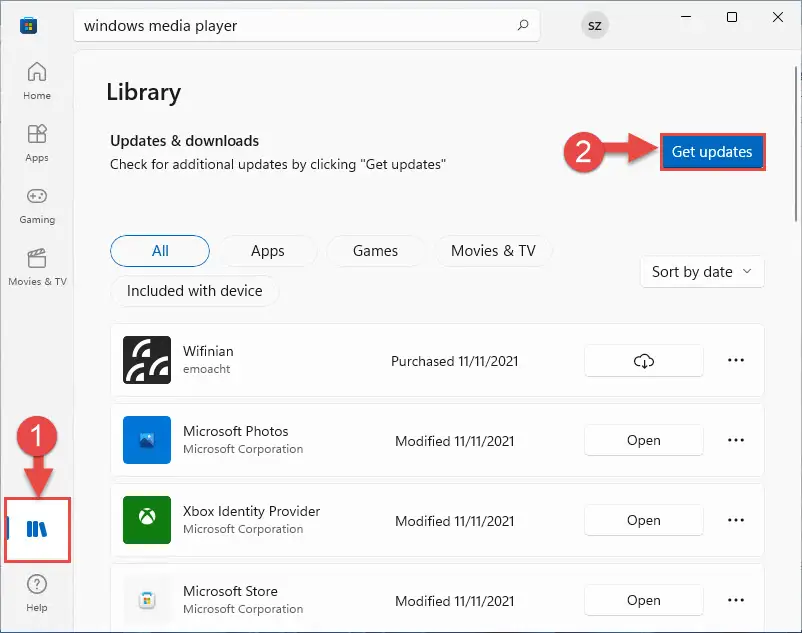Viewport: 802px width, 633px height.
Task: Click the search magnifier icon
Action: point(523,25)
